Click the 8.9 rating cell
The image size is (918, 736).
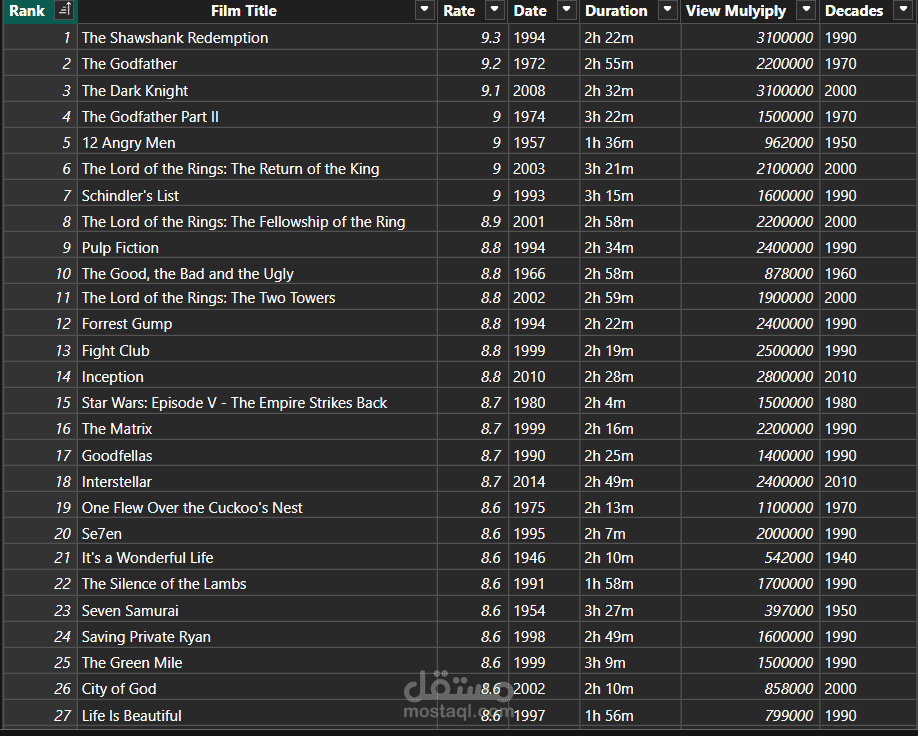pos(473,221)
